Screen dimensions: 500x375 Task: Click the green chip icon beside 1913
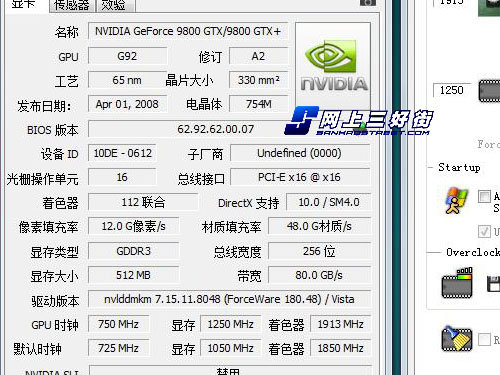tap(489, 7)
